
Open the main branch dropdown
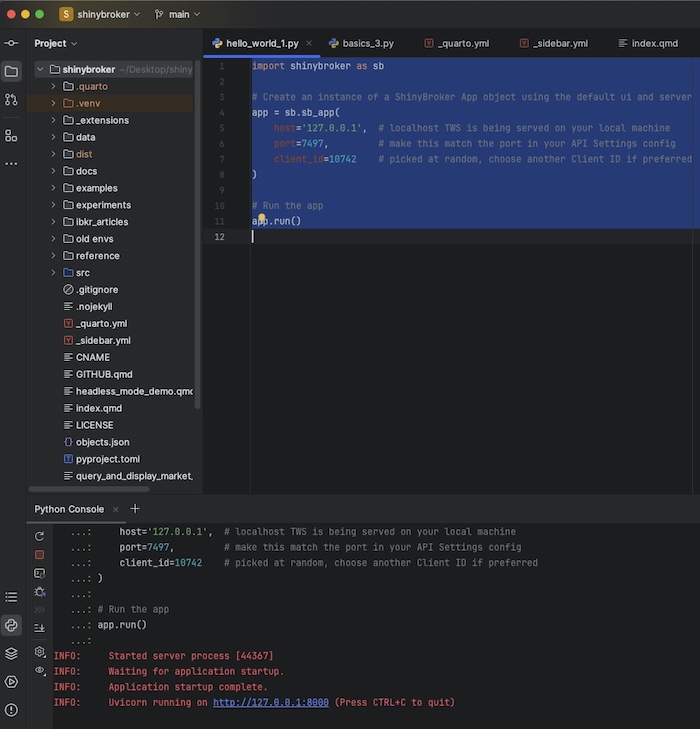pos(177,14)
